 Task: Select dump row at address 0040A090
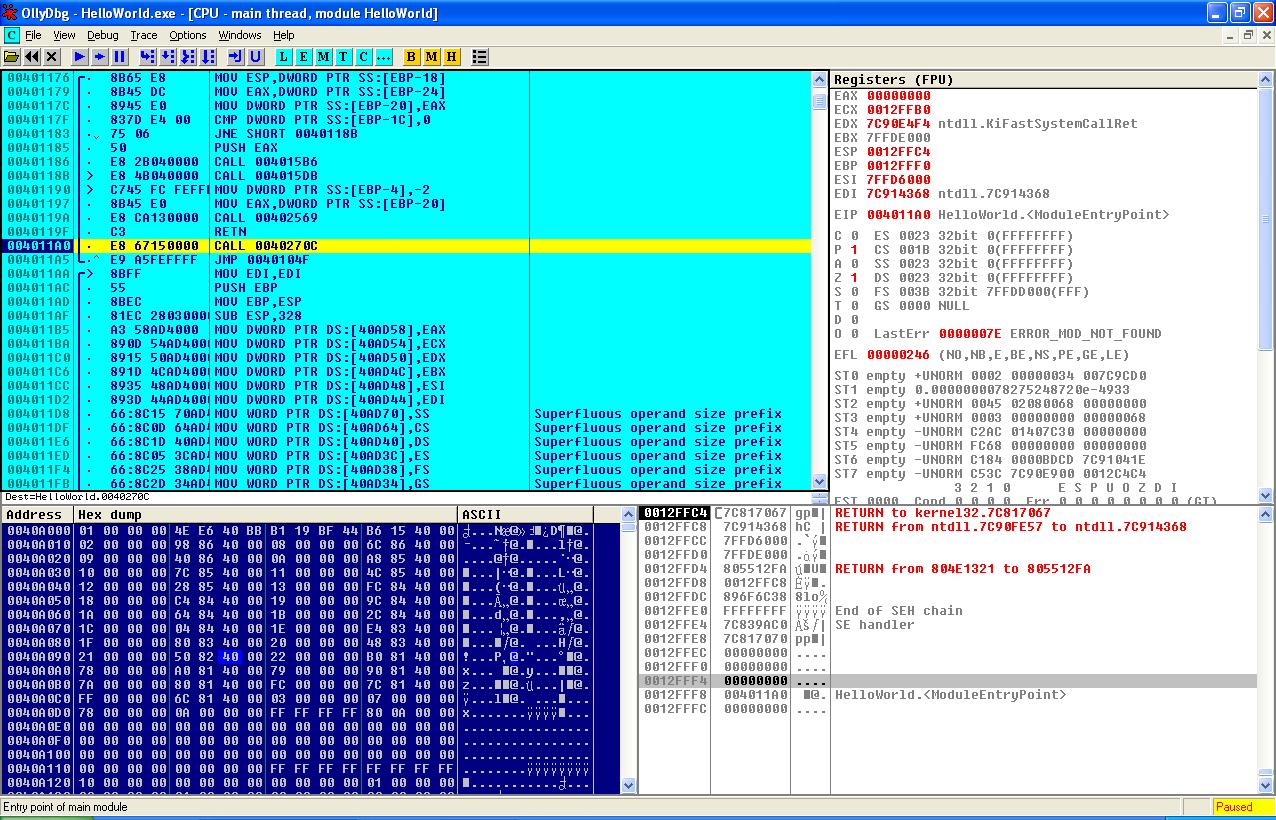coord(310,657)
